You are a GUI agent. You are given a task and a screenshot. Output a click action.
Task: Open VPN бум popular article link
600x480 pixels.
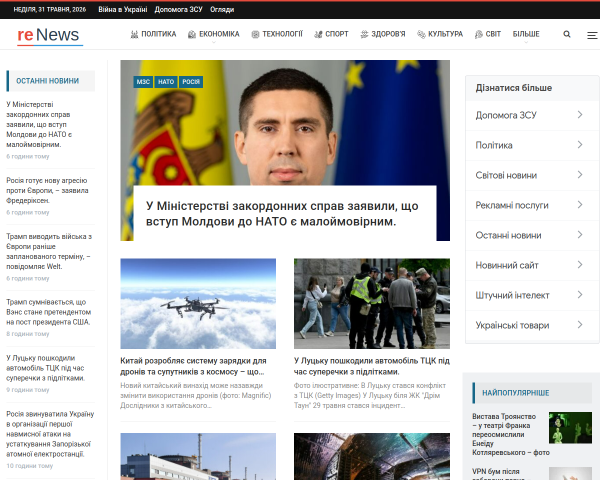(496, 474)
